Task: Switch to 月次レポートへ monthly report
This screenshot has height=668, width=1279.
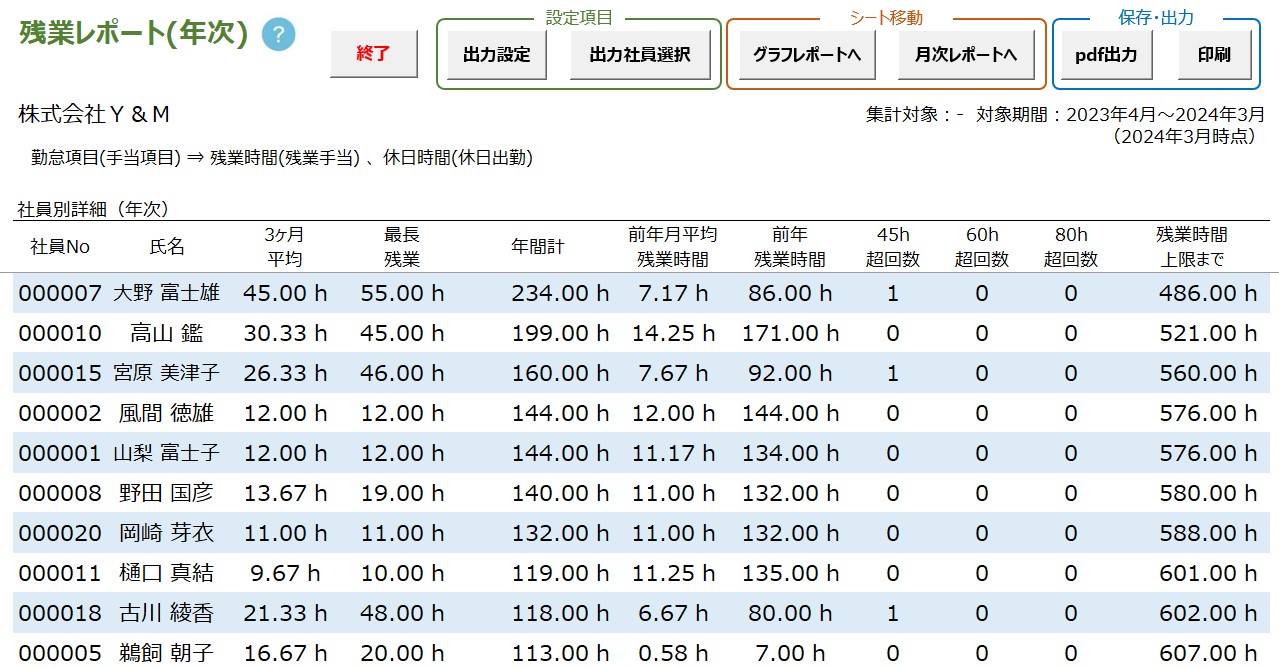Action: pos(966,55)
